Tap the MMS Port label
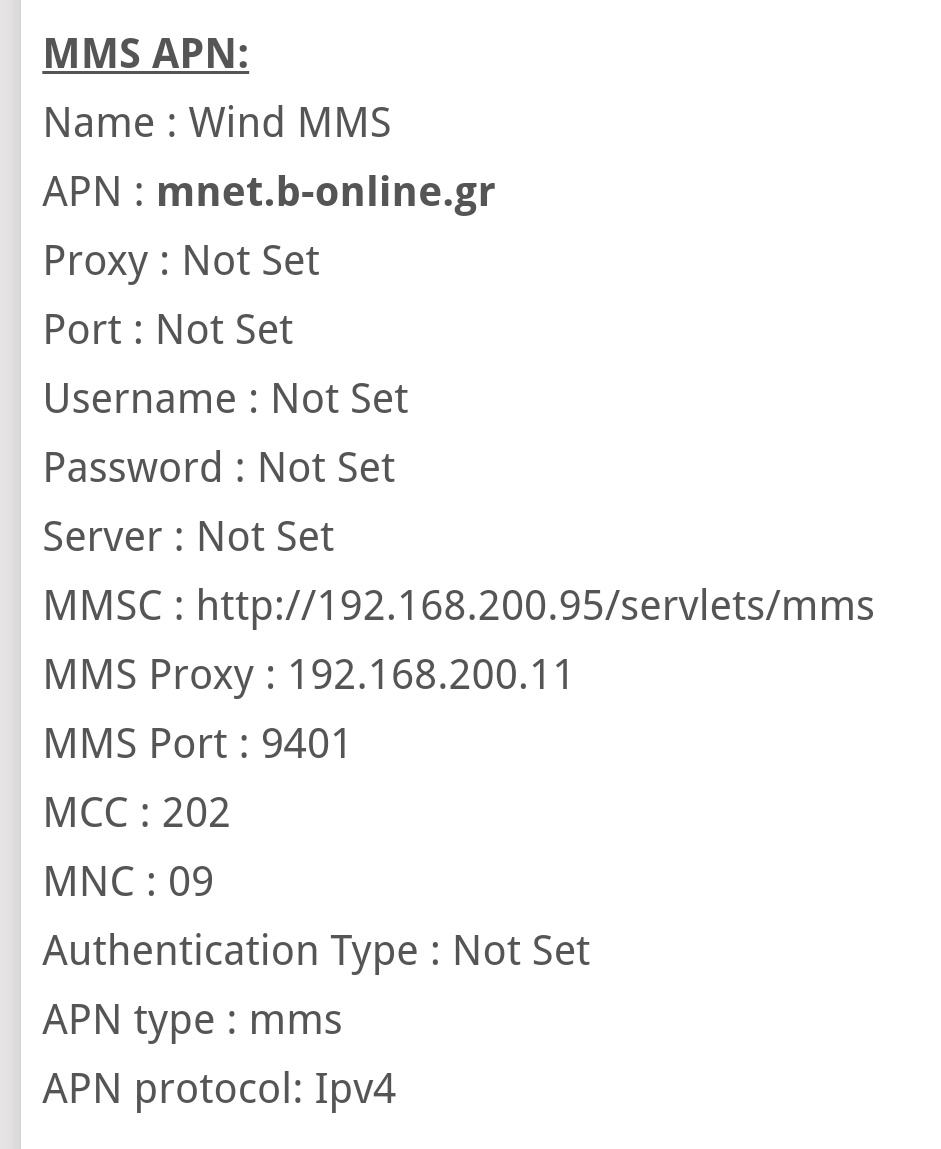This screenshot has height=1149, width=941. click(x=136, y=744)
